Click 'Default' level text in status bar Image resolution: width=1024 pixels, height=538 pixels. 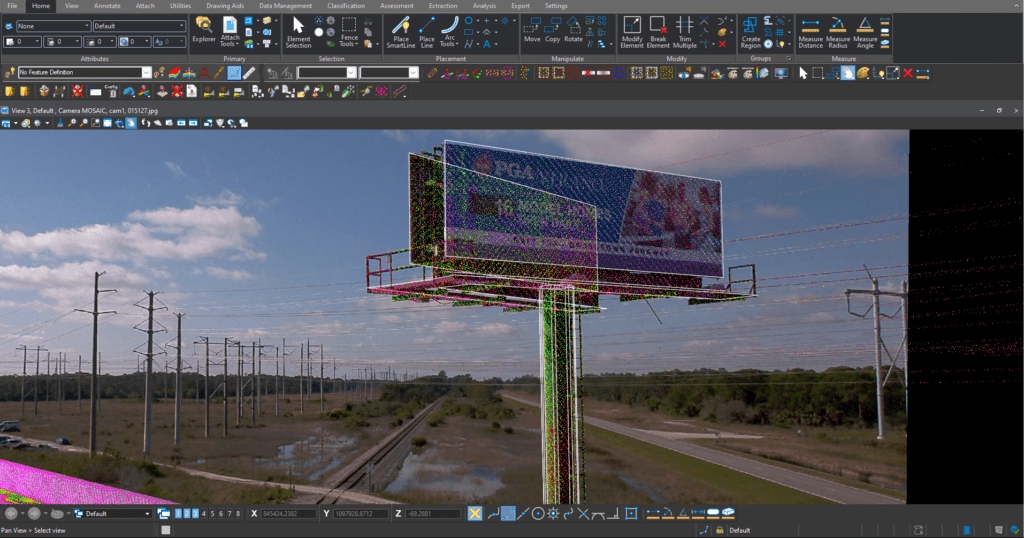740,531
